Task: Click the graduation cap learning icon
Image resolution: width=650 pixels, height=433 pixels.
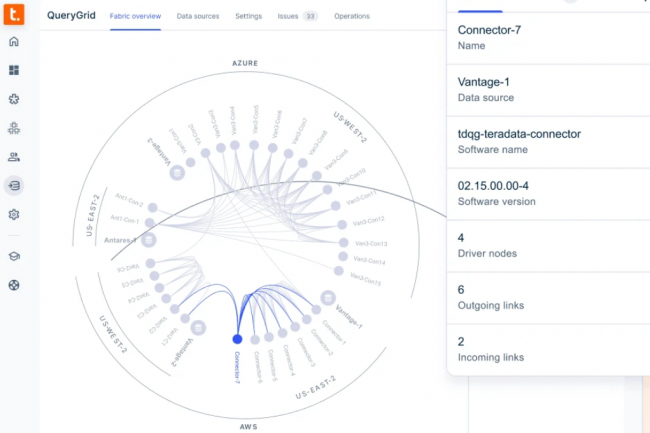Action: (x=14, y=256)
